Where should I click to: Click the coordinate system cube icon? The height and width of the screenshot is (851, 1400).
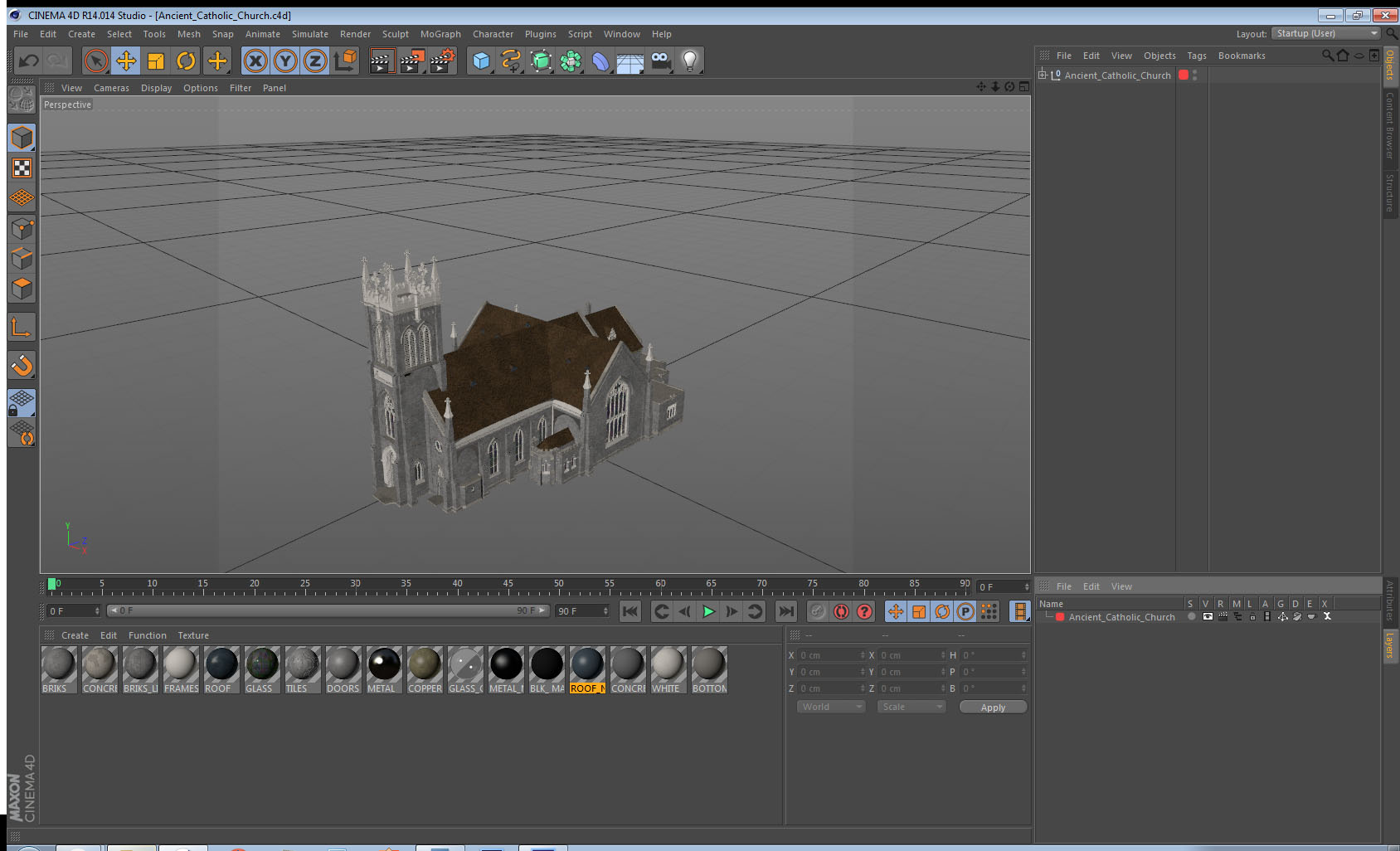click(347, 61)
